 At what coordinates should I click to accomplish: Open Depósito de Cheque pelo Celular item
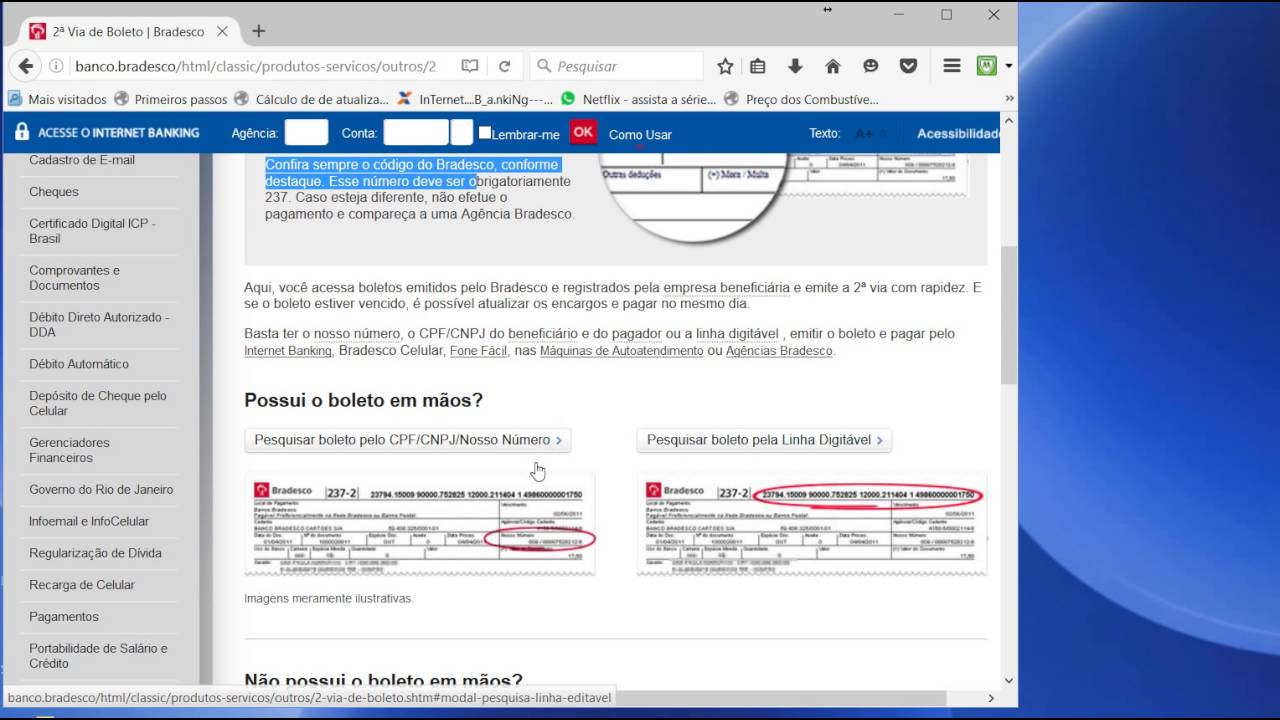tap(98, 403)
